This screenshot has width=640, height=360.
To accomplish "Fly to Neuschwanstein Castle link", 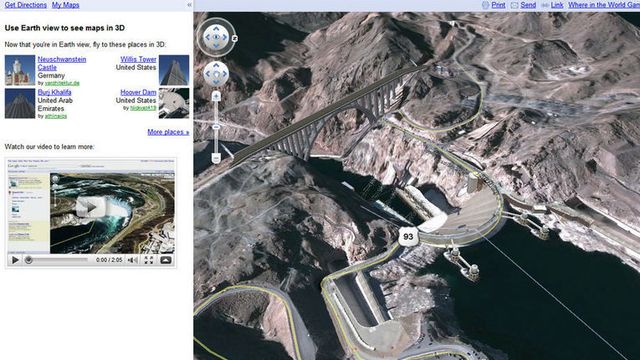I will [x=62, y=63].
